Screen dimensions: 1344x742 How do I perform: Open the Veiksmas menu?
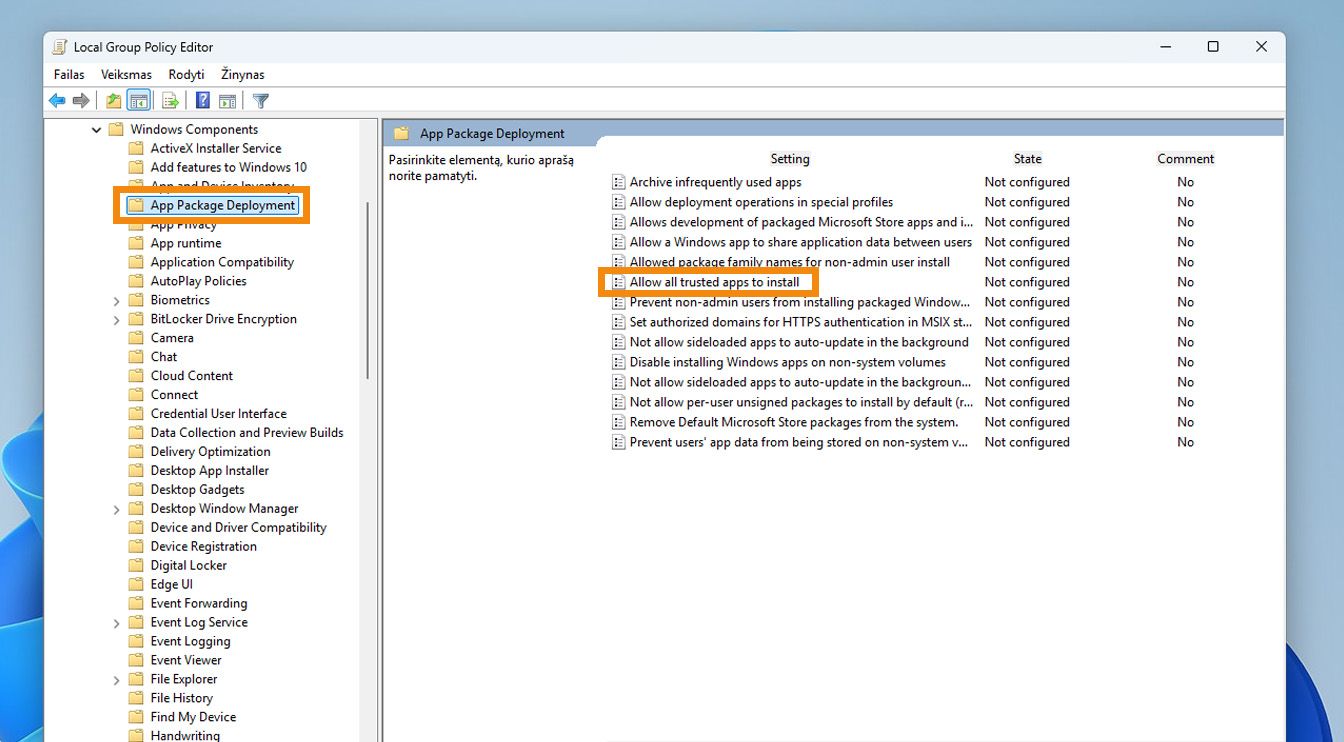click(x=126, y=74)
